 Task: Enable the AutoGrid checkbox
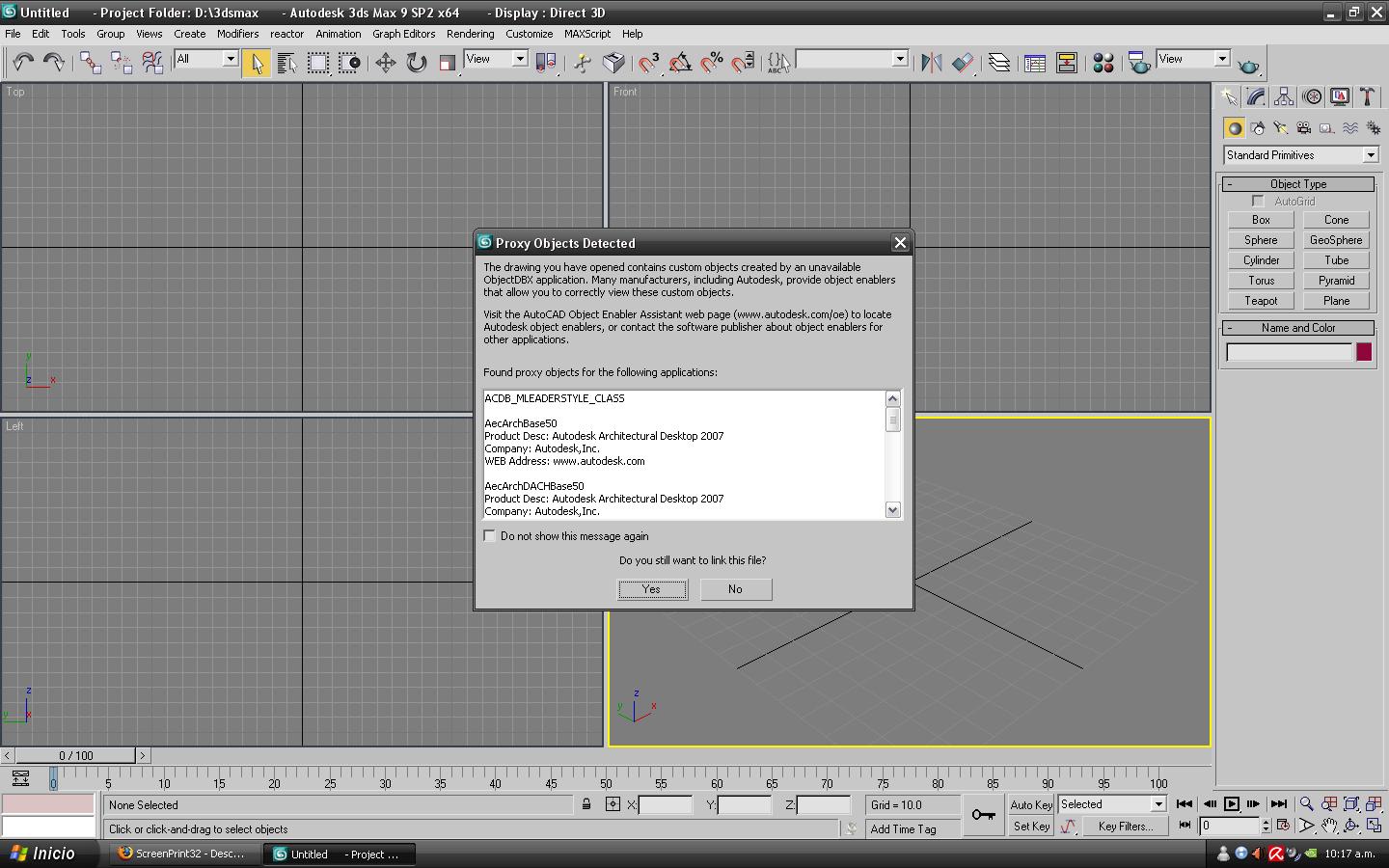[1258, 202]
